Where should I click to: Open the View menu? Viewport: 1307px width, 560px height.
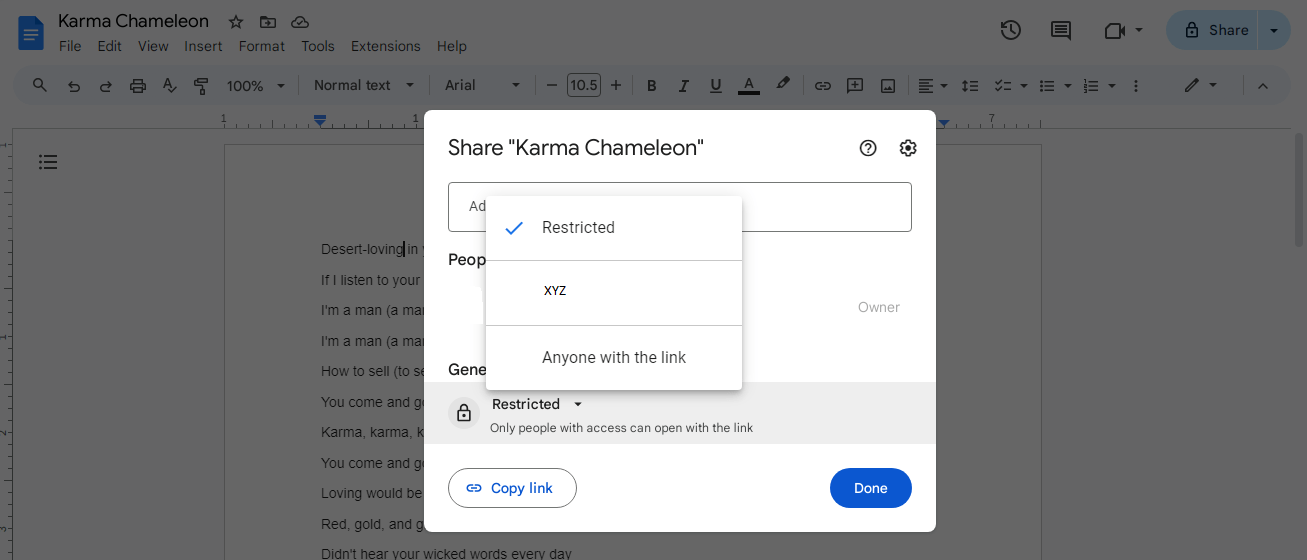pos(153,46)
